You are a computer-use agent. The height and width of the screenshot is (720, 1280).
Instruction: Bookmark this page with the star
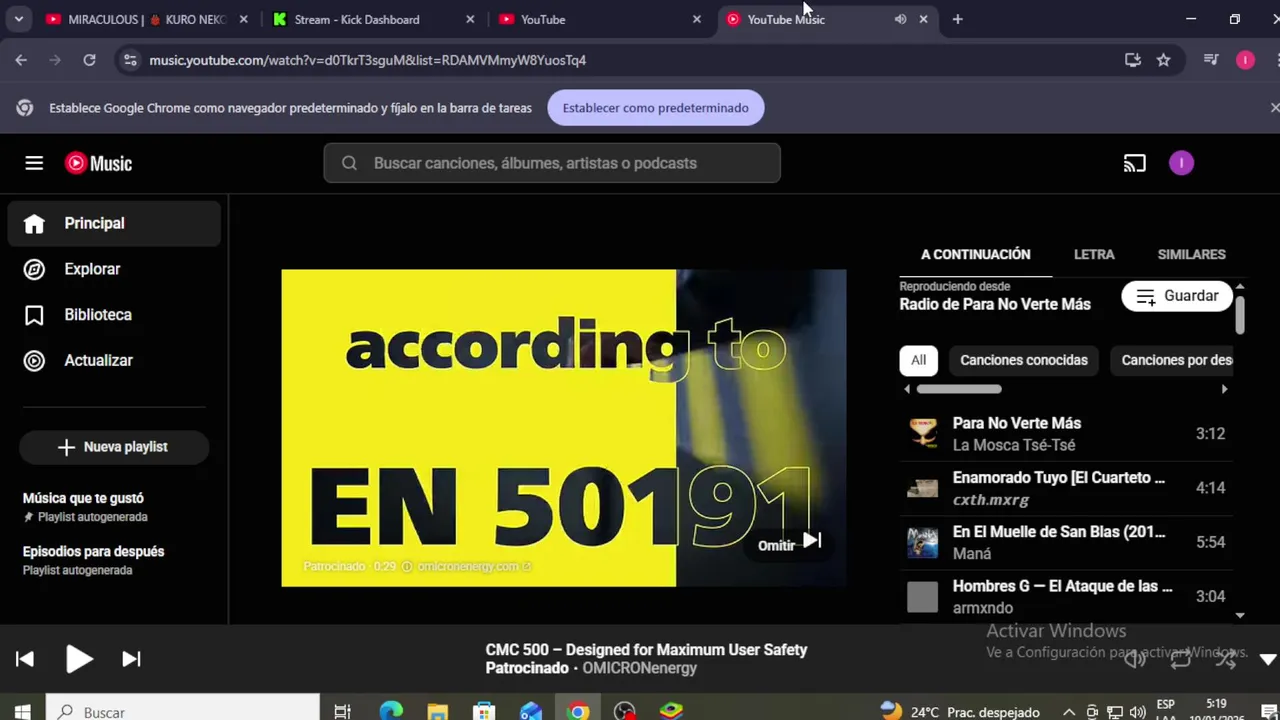pyautogui.click(x=1163, y=60)
